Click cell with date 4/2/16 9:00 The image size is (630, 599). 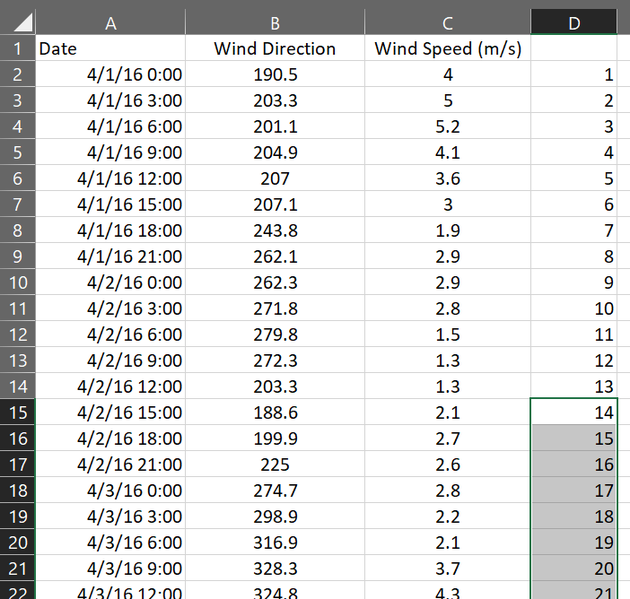click(x=110, y=360)
